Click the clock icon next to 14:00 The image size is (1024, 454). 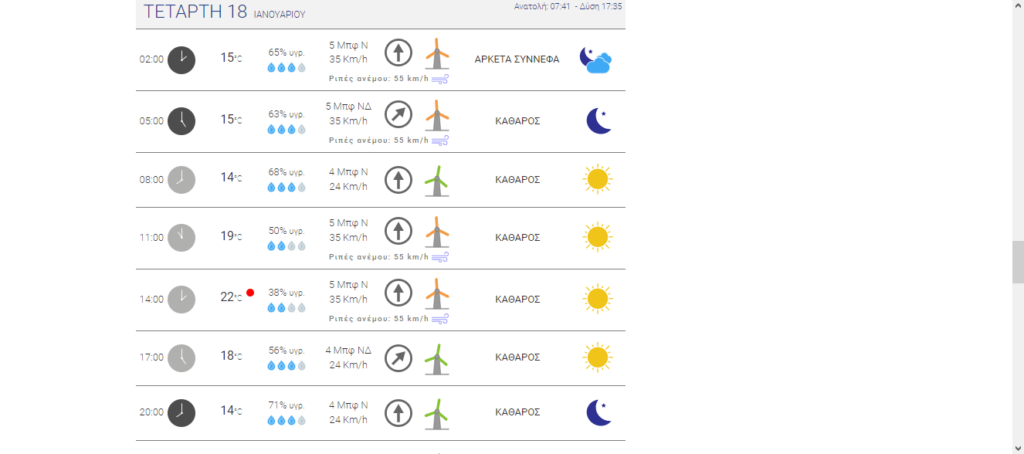(181, 298)
